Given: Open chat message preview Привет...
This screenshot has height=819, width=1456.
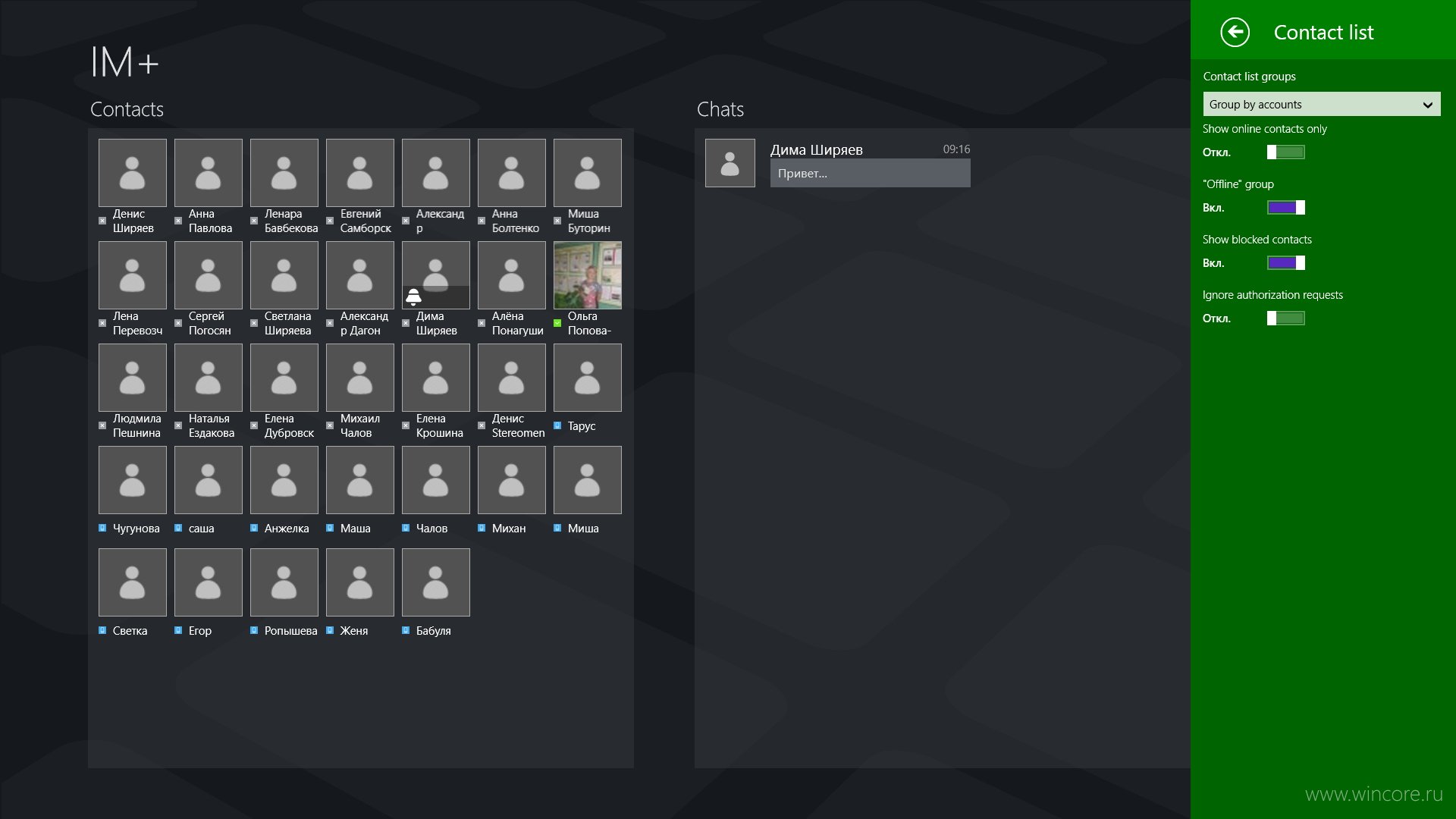Looking at the screenshot, I should point(870,173).
